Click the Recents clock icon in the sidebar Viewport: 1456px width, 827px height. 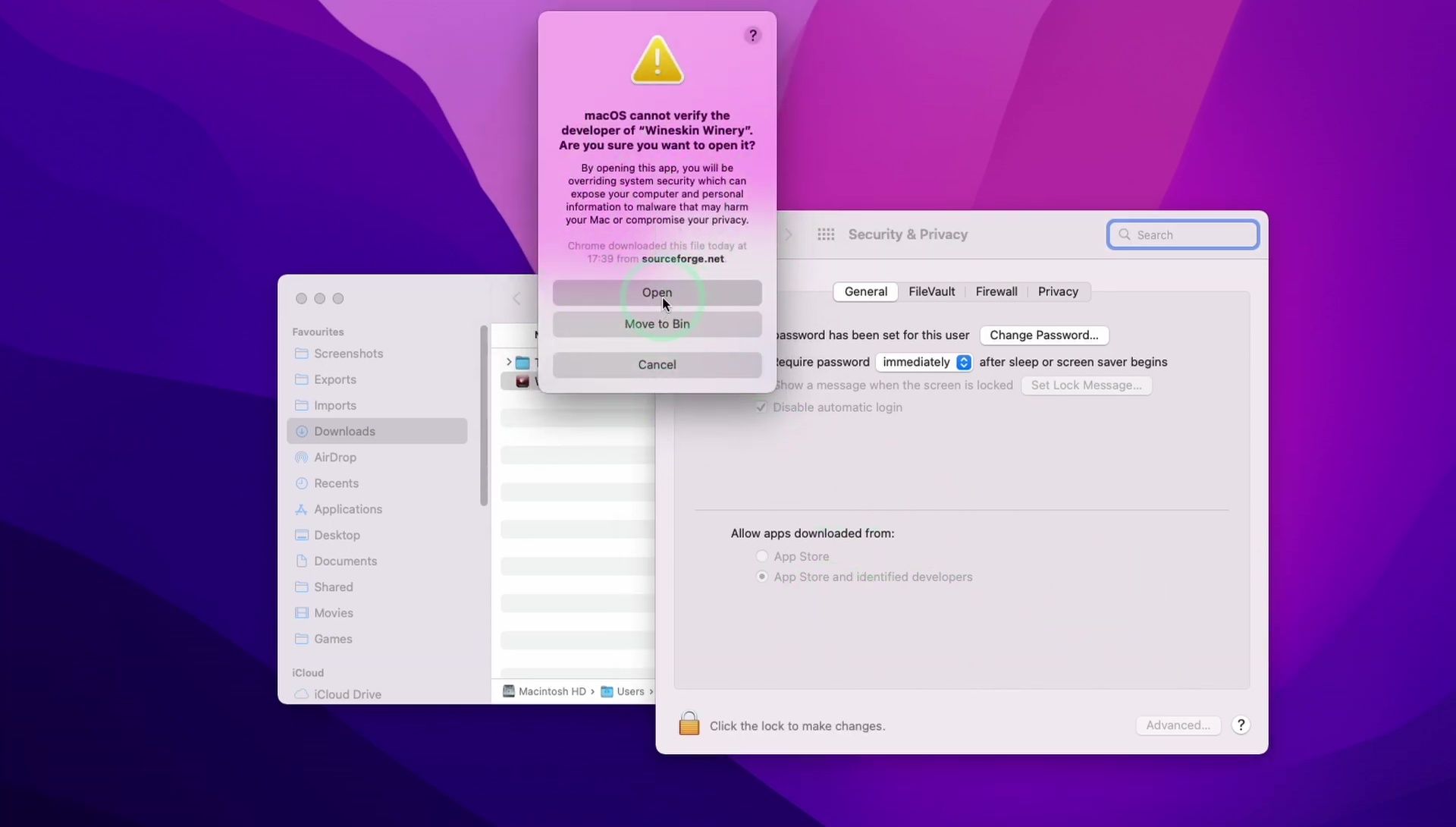click(301, 483)
